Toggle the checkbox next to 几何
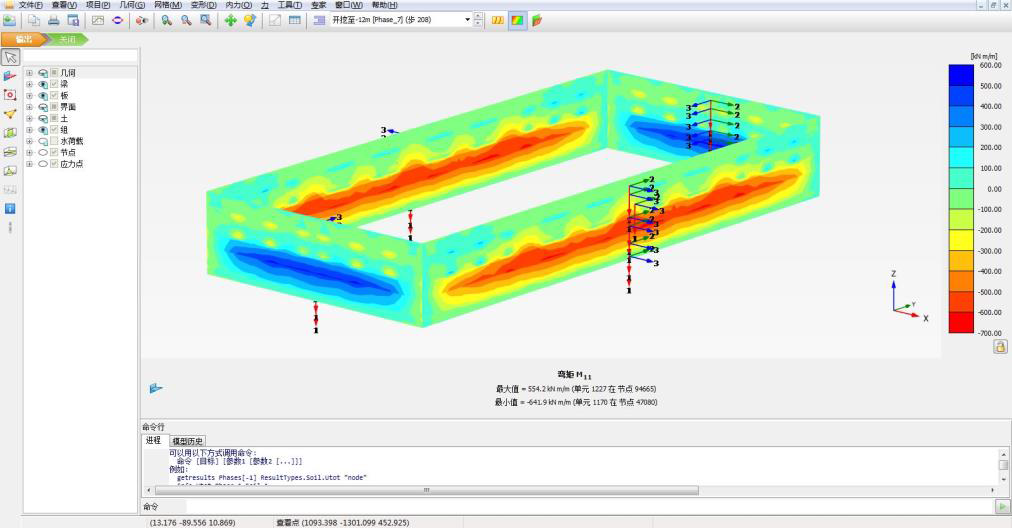The width and height of the screenshot is (1012, 528). click(x=55, y=73)
